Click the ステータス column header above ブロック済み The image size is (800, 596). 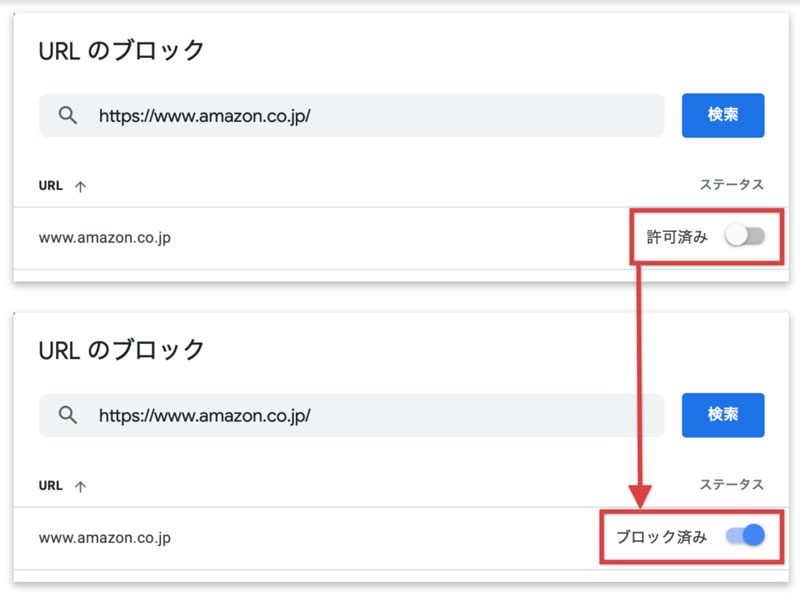731,484
